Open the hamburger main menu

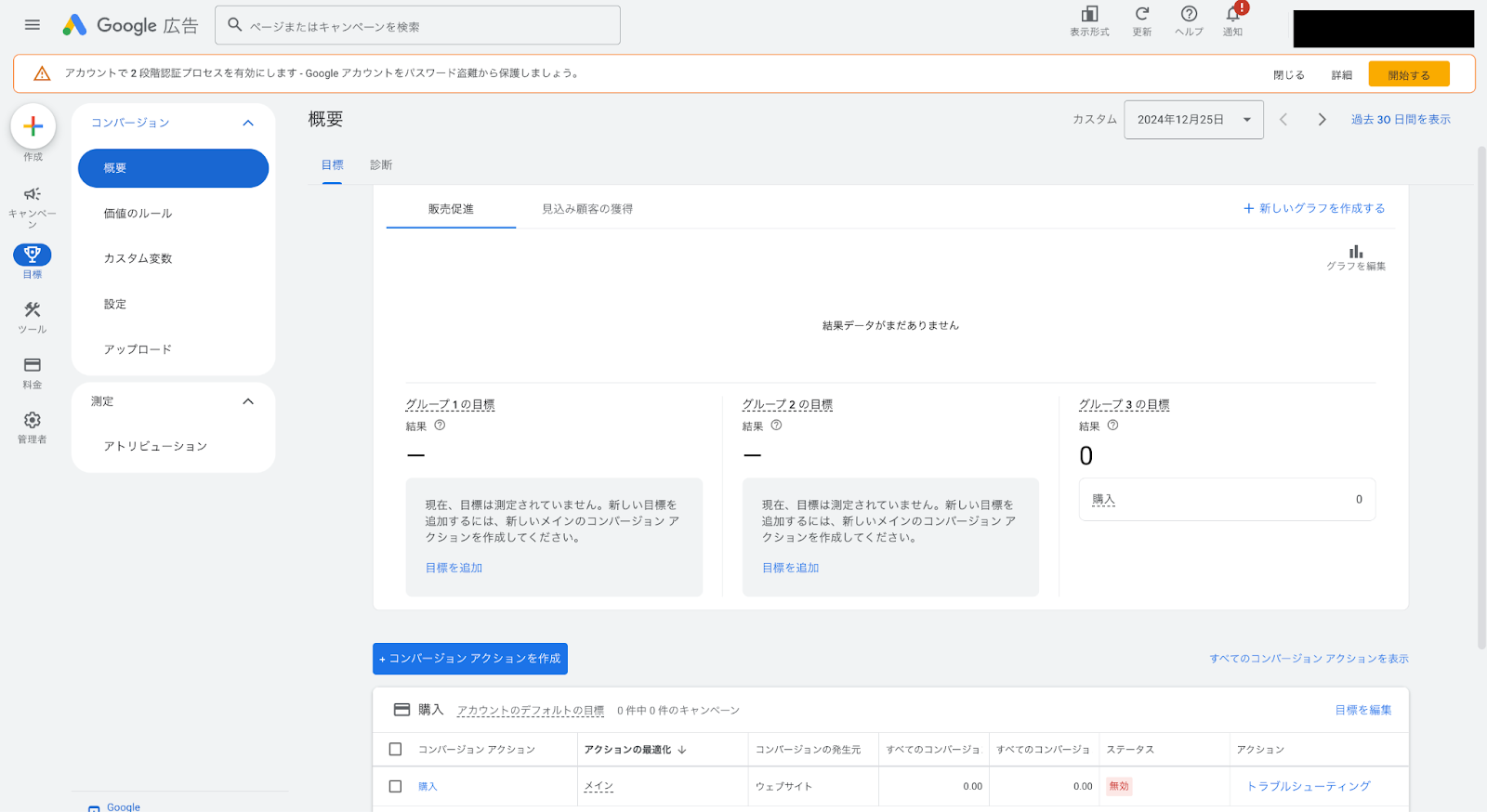33,25
